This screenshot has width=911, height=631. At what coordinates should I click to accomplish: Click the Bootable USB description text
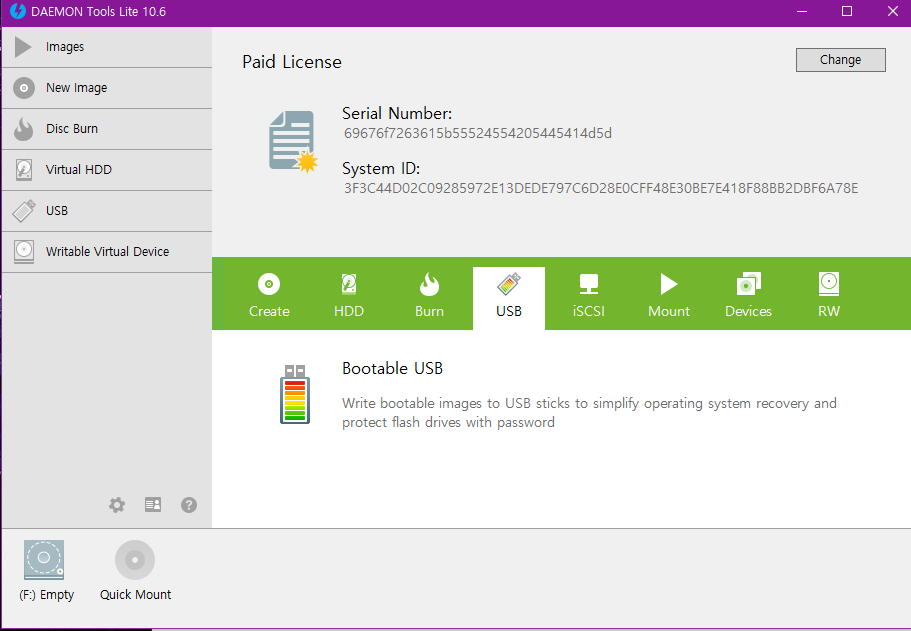(589, 413)
